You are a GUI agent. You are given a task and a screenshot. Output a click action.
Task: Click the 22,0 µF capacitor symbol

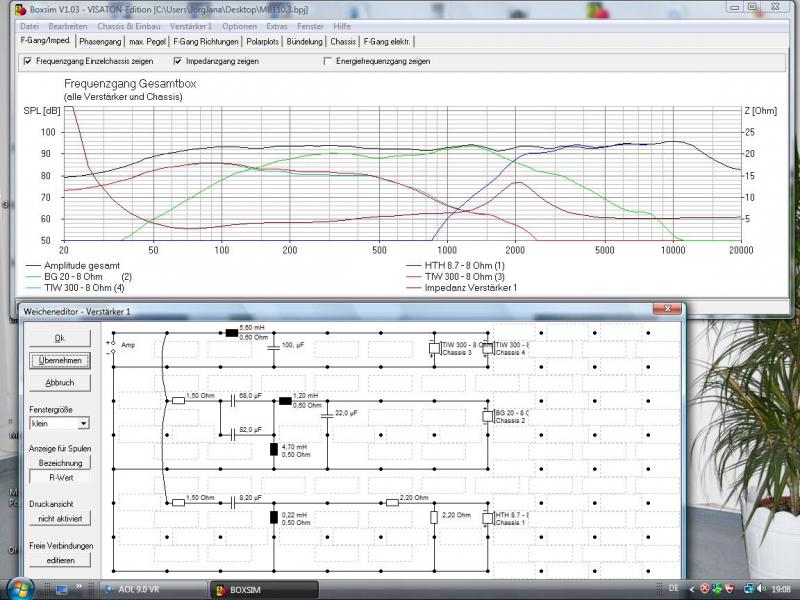click(327, 414)
